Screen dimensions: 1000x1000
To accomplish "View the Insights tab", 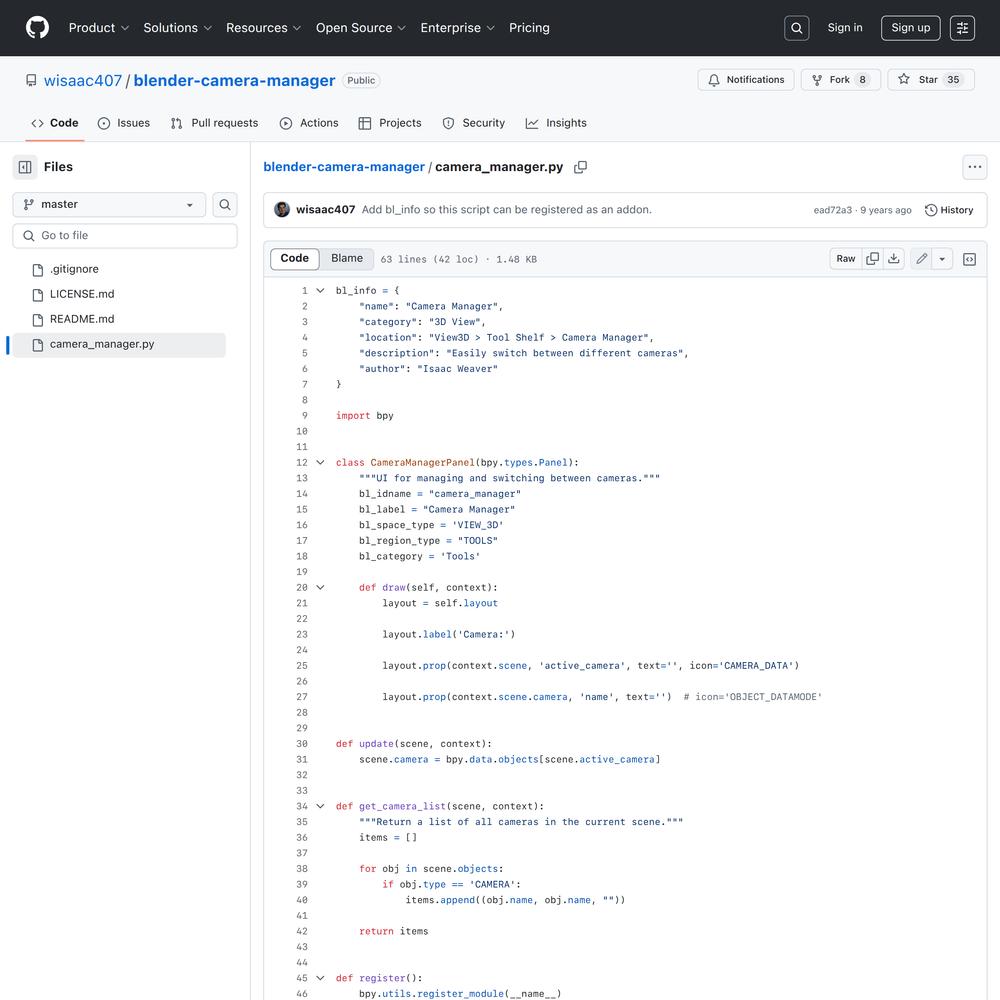I will point(555,123).
